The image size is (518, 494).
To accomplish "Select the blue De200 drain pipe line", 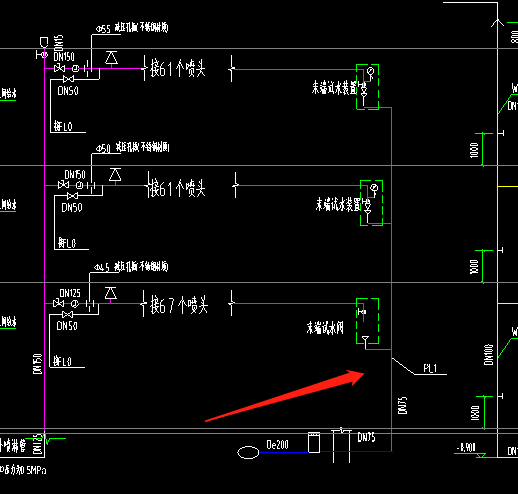I will click(326, 452).
